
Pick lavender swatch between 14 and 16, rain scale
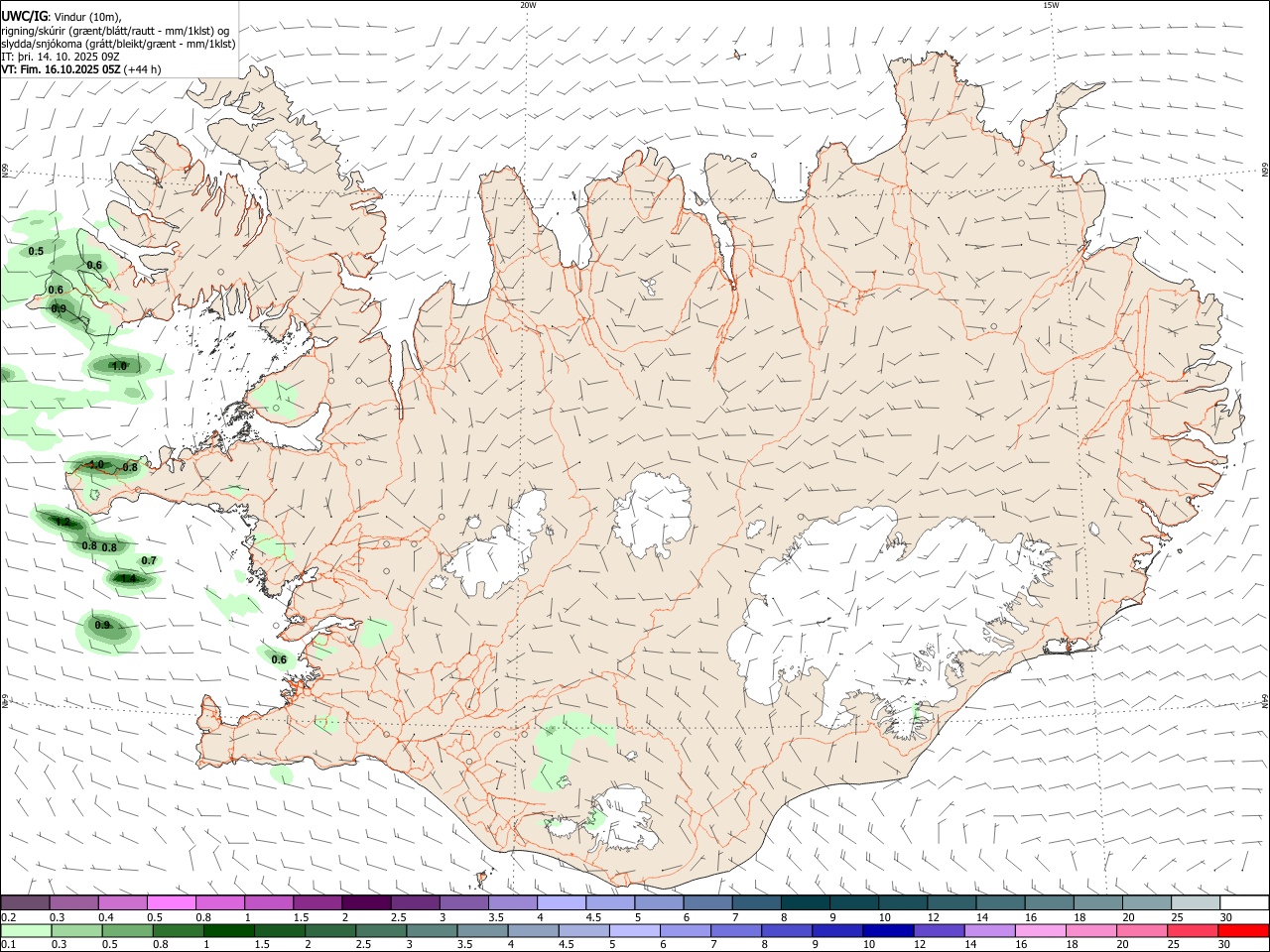[x=989, y=930]
